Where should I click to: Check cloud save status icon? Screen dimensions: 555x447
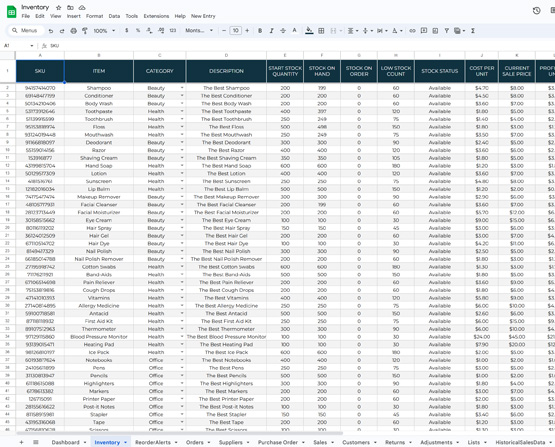tap(82, 7)
